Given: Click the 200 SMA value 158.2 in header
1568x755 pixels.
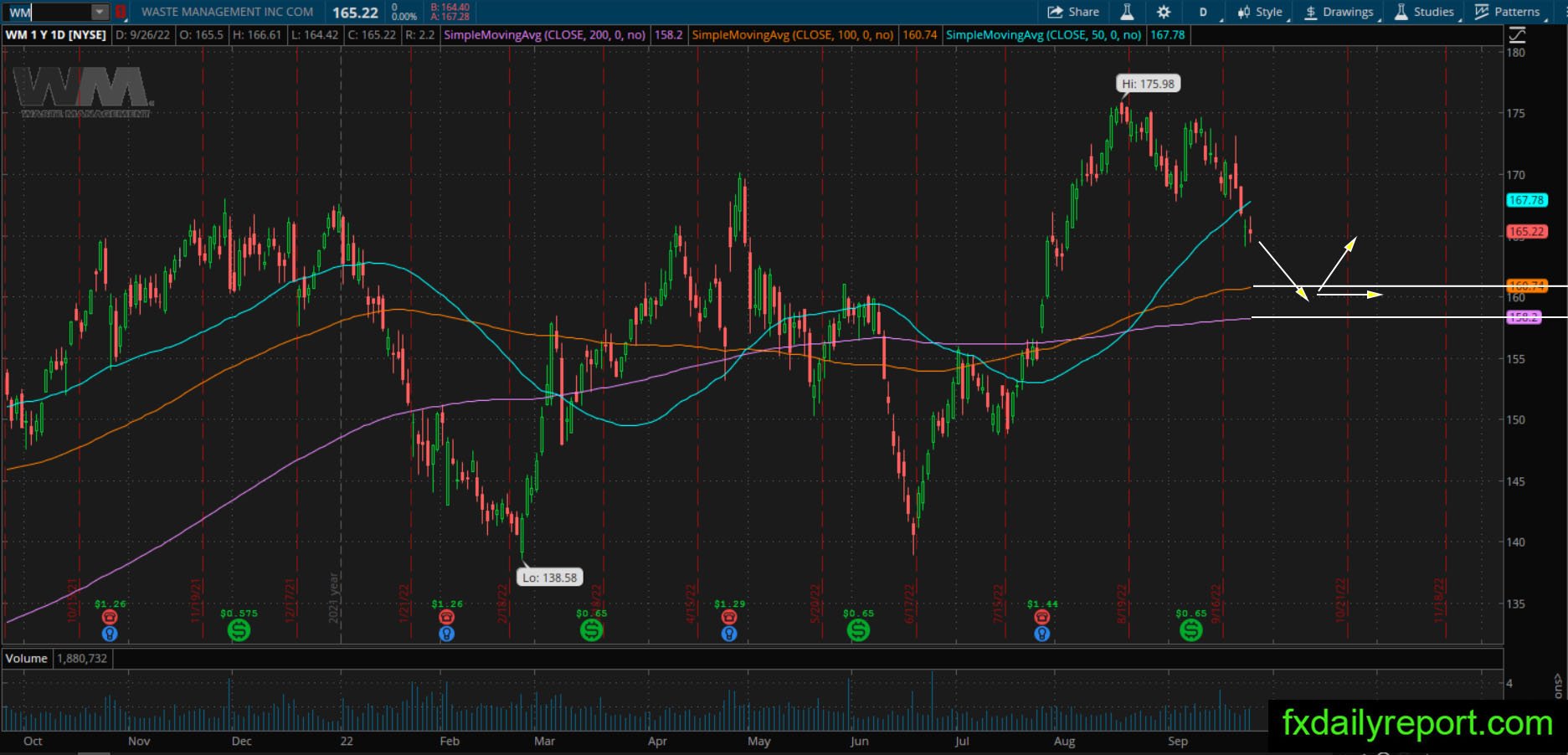Looking at the screenshot, I should point(668,35).
